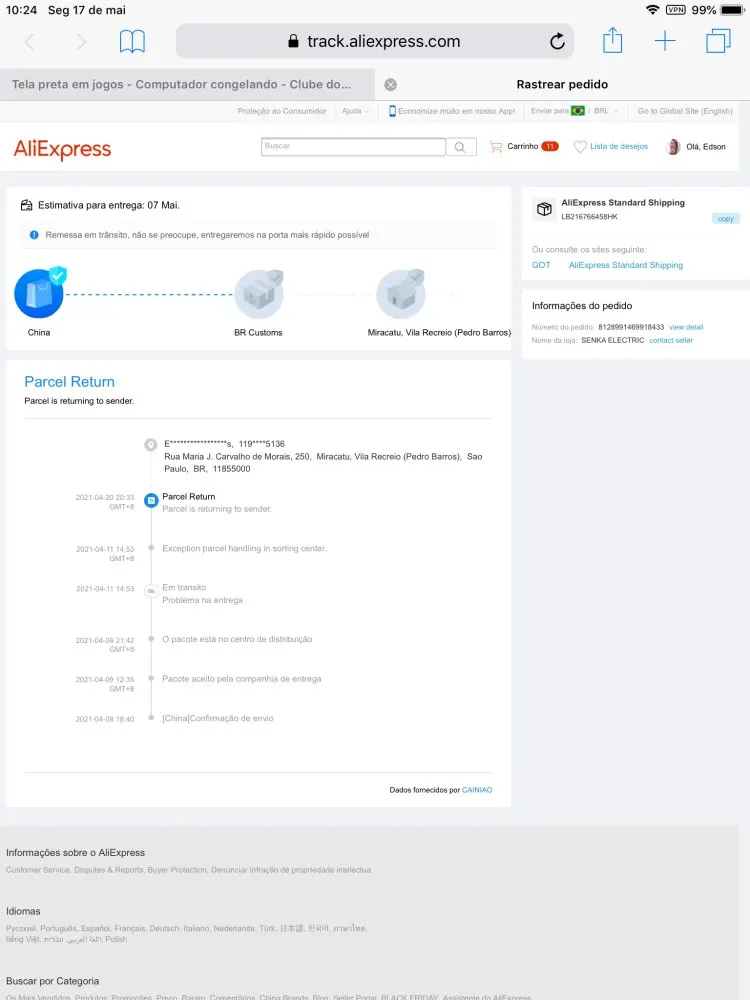Copy the tracking number LB216766458HK
750x1000 pixels.
tap(726, 219)
